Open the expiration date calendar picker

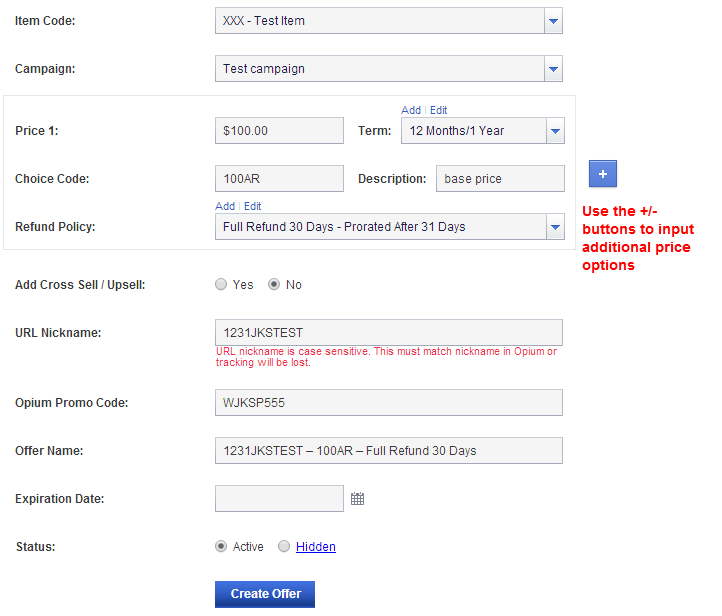click(x=357, y=499)
